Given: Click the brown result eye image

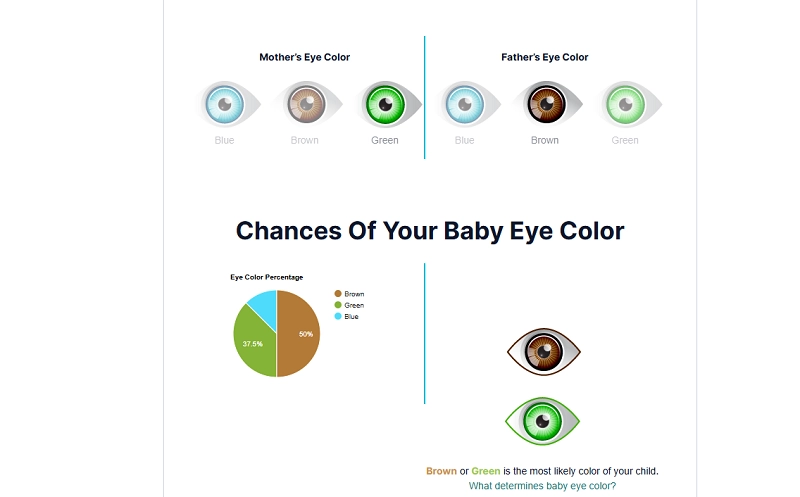Looking at the screenshot, I should [543, 351].
